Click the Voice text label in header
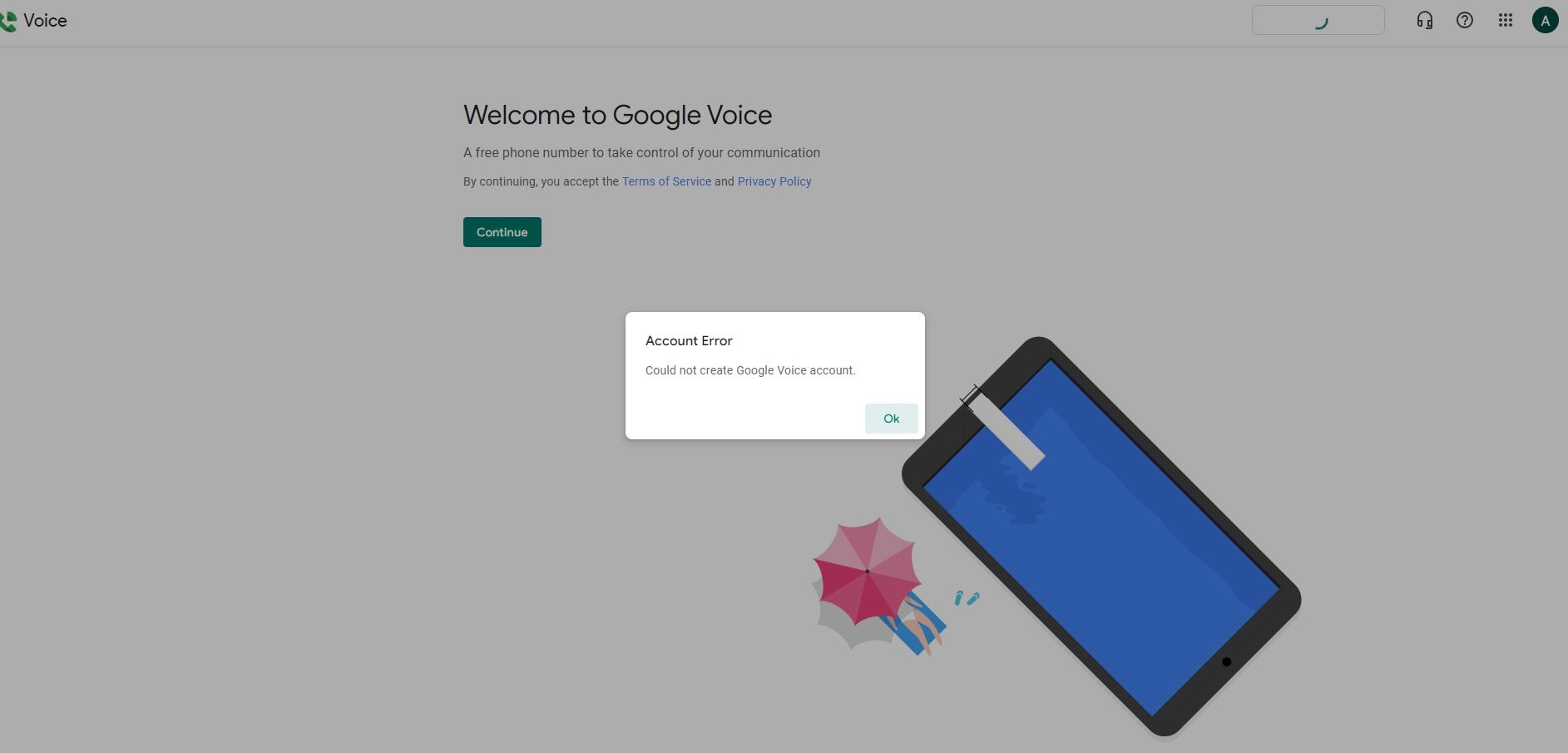The width and height of the screenshot is (1568, 753). 45,21
